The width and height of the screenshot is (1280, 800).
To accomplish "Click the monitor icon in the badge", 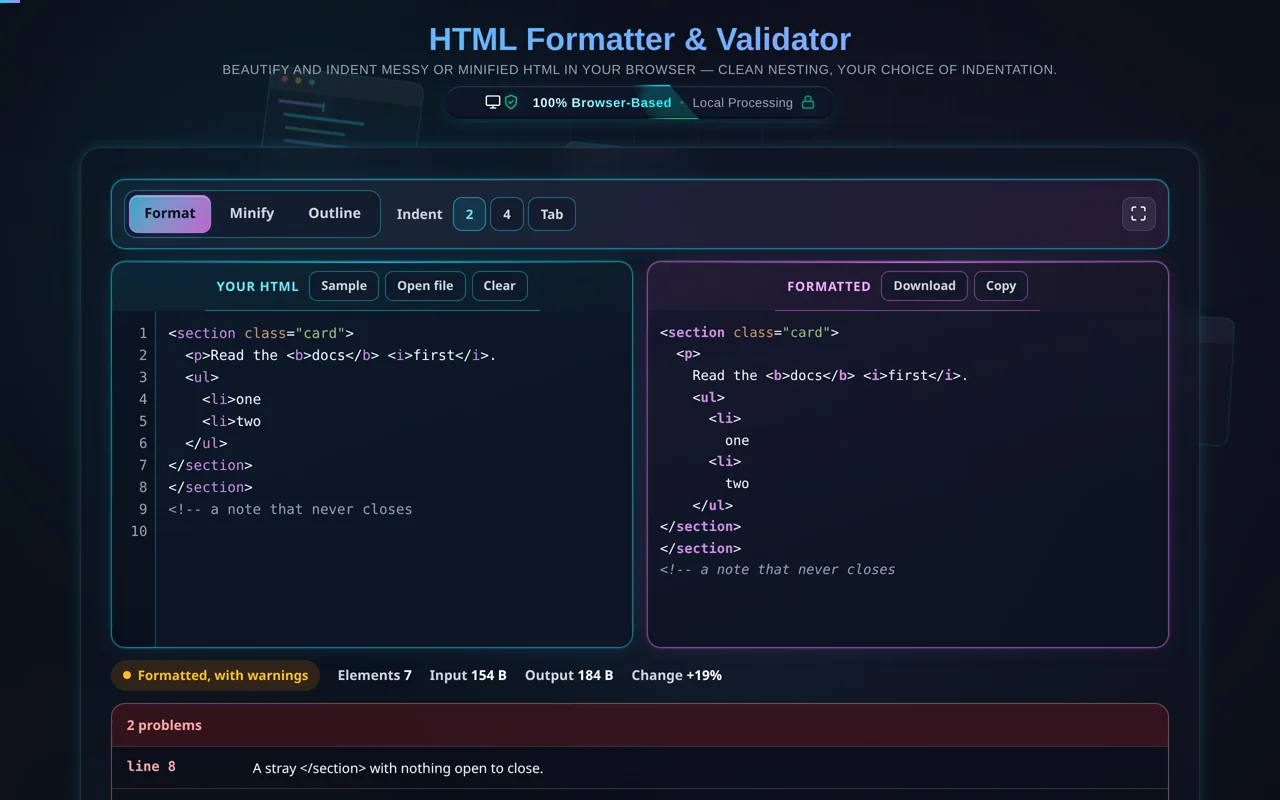I will [492, 102].
